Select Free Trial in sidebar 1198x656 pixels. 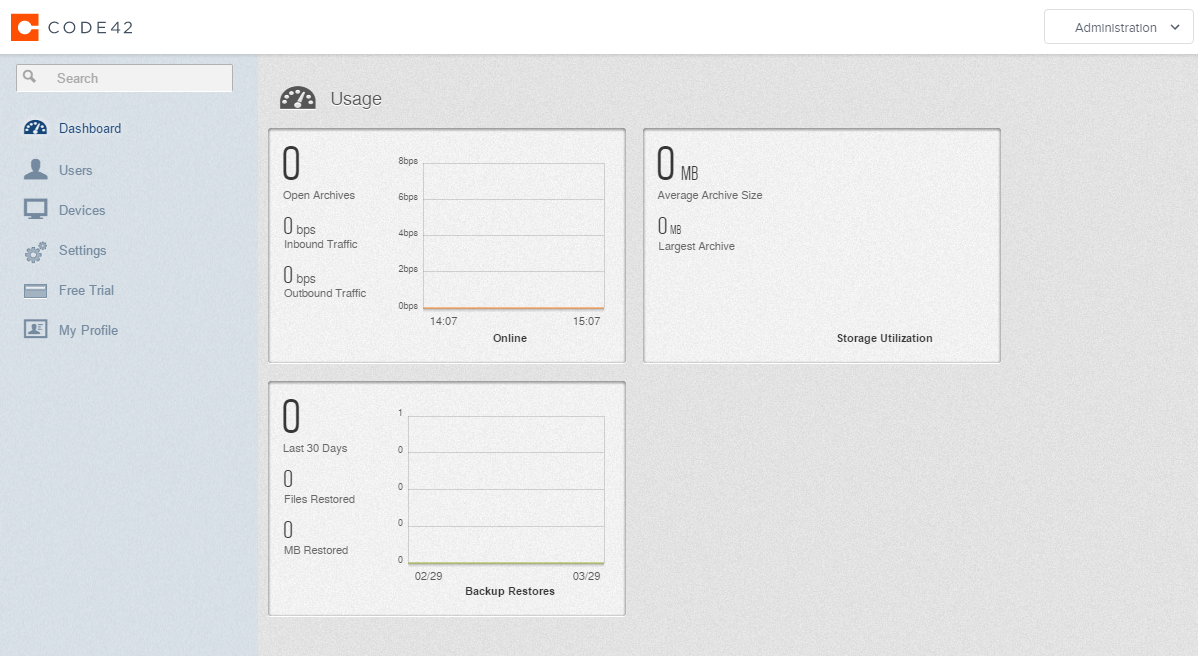click(86, 290)
